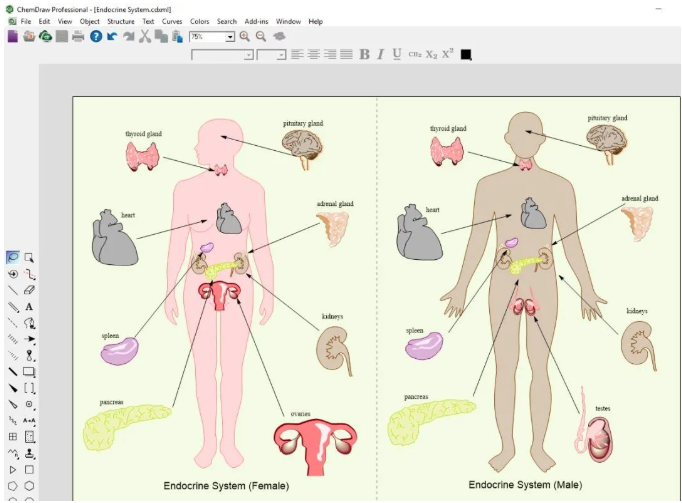Click the black text color swatch
This screenshot has width=682, height=503.
click(466, 54)
